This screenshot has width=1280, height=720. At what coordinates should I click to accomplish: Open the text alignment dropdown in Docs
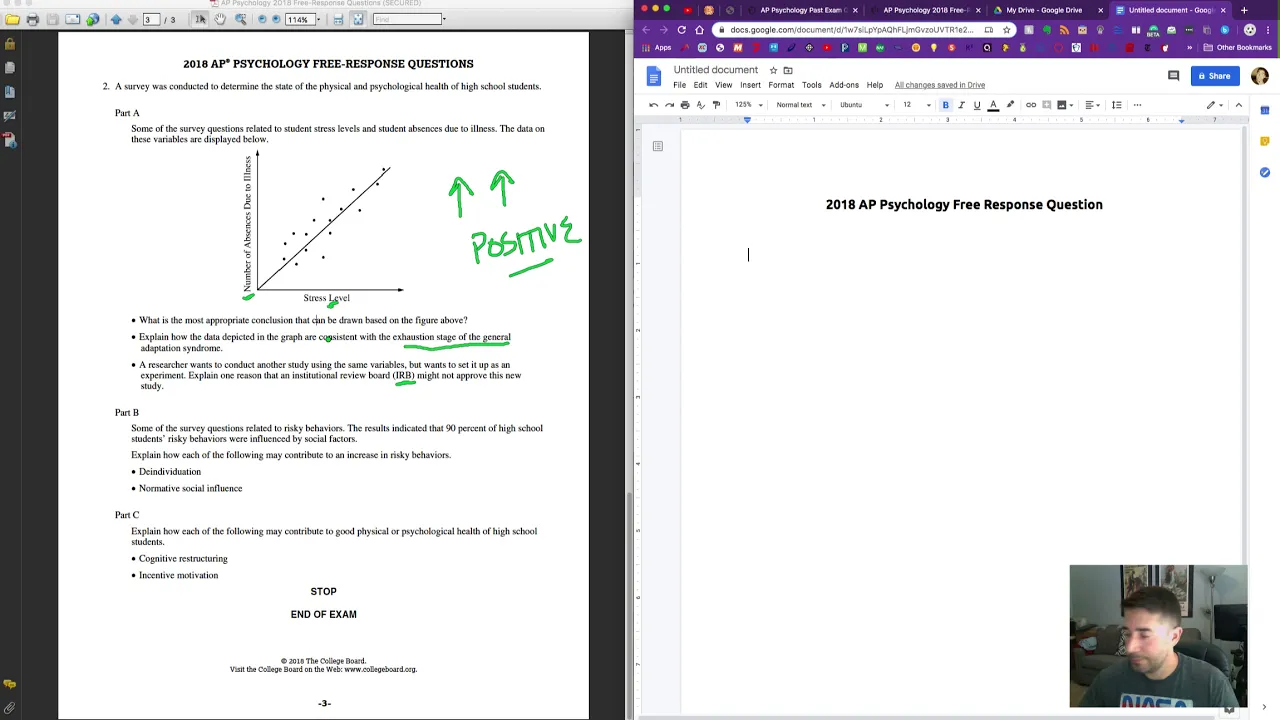click(1092, 105)
